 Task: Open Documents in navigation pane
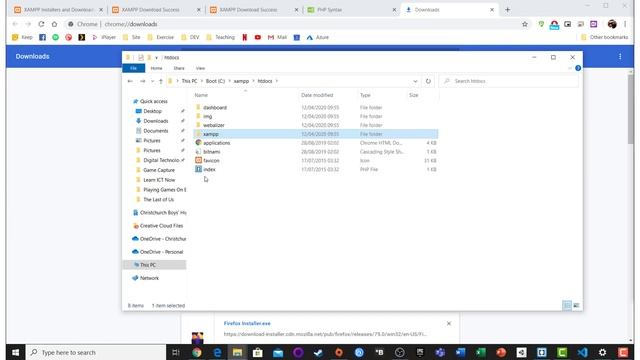click(x=156, y=131)
